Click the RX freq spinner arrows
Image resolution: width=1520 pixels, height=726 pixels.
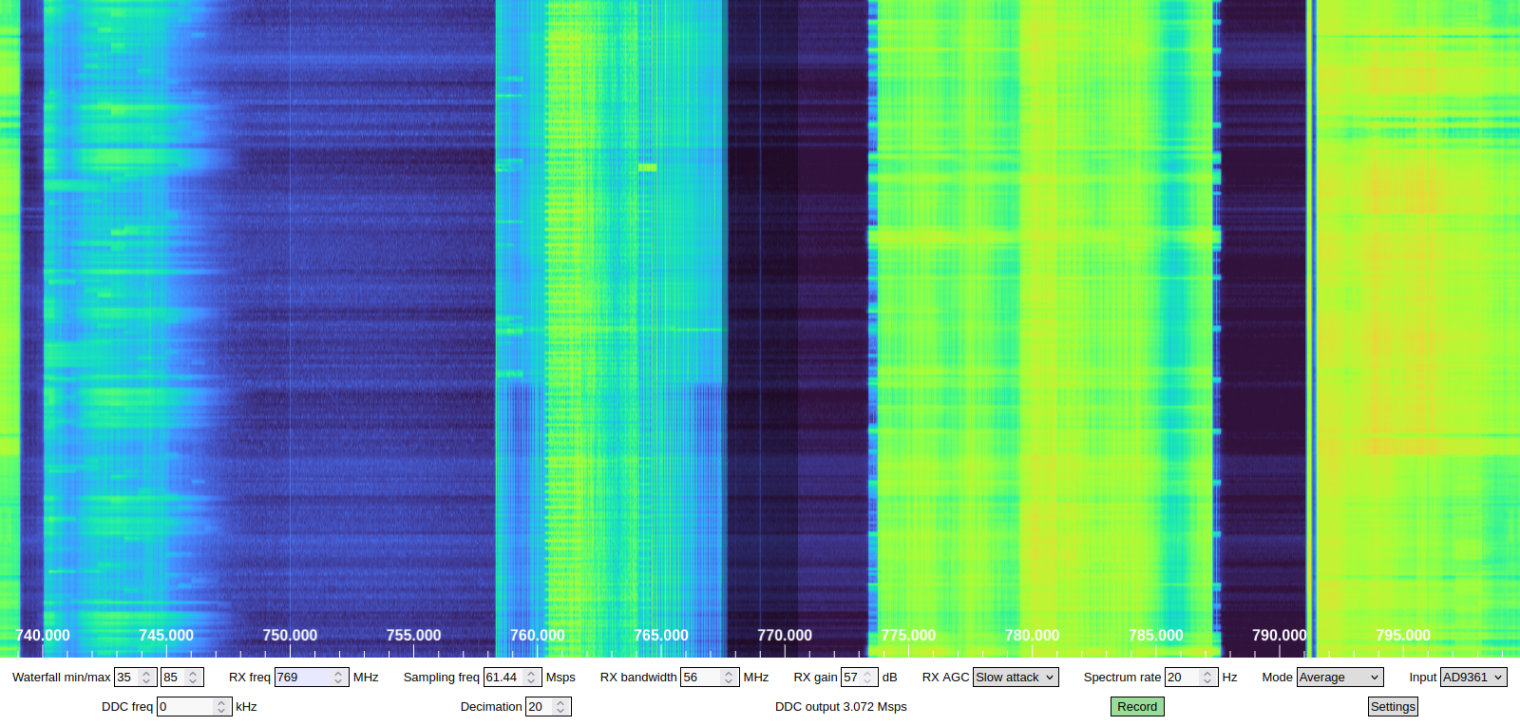coord(340,677)
